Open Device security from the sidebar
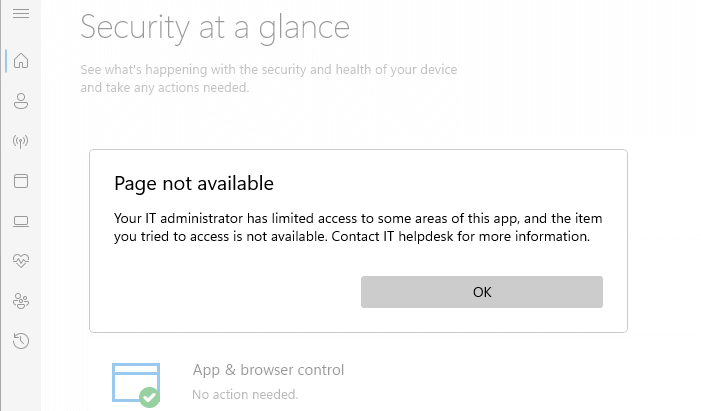This screenshot has width=701, height=411. (x=21, y=221)
